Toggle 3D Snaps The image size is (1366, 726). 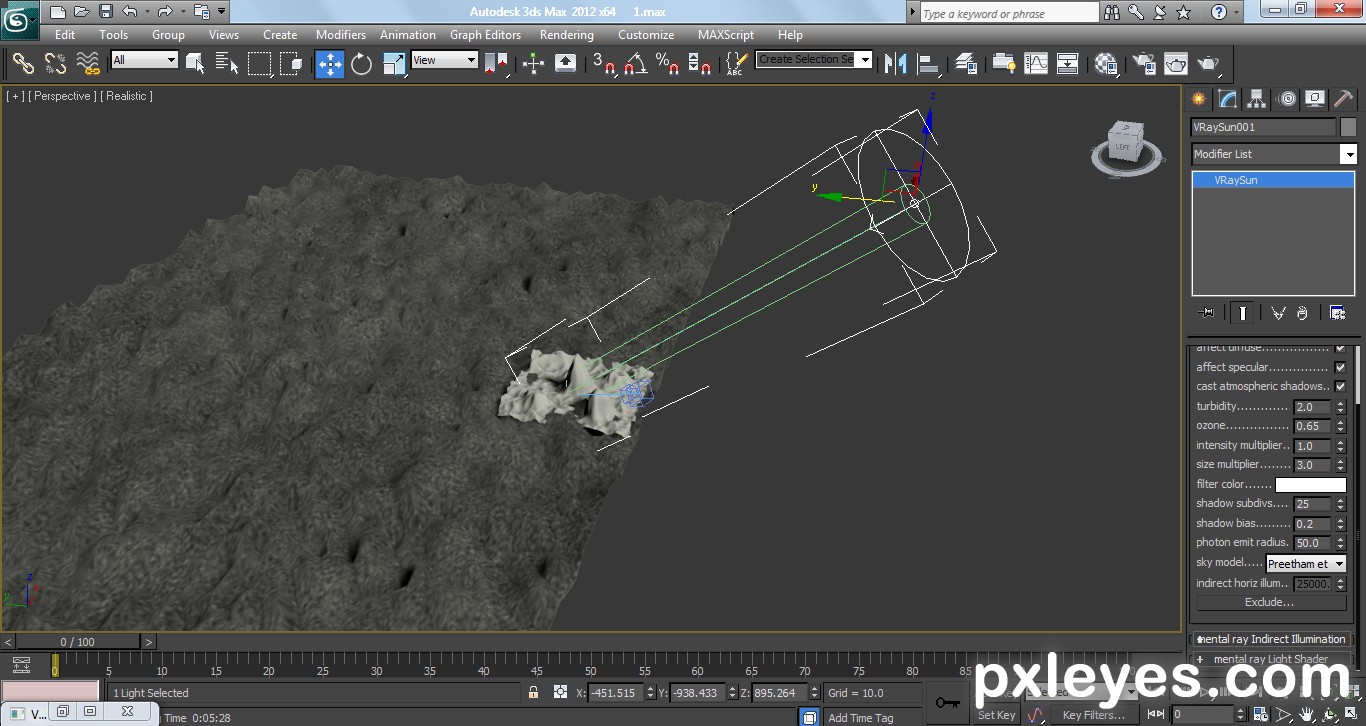(604, 64)
